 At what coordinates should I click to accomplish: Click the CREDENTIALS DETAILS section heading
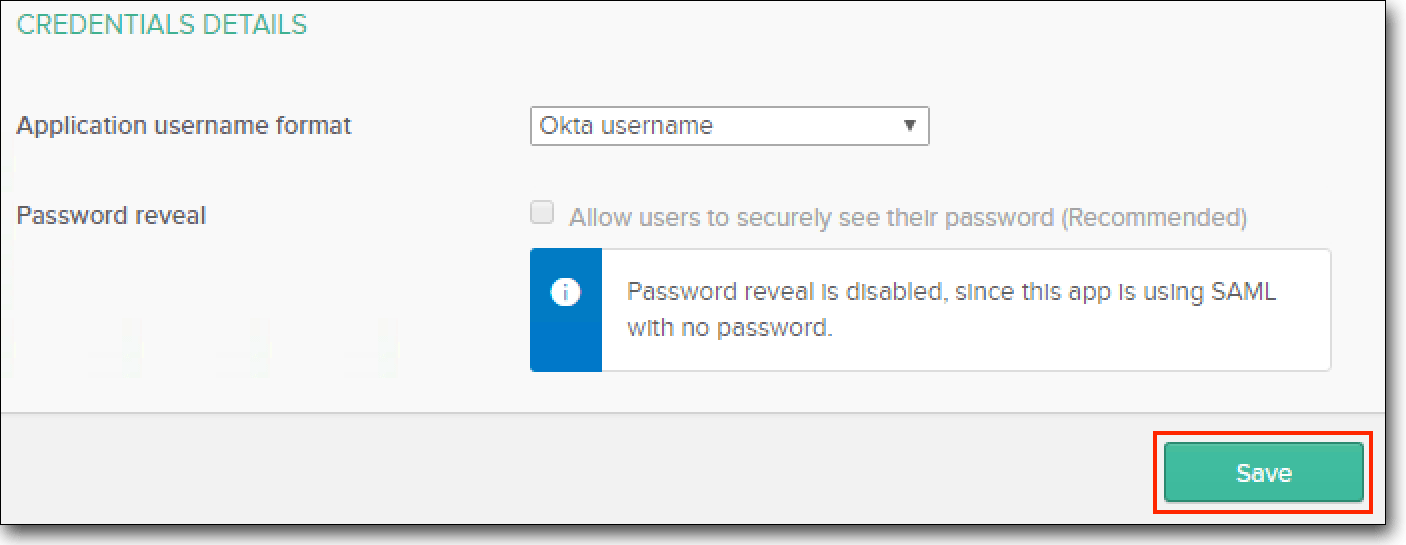pyautogui.click(x=162, y=25)
